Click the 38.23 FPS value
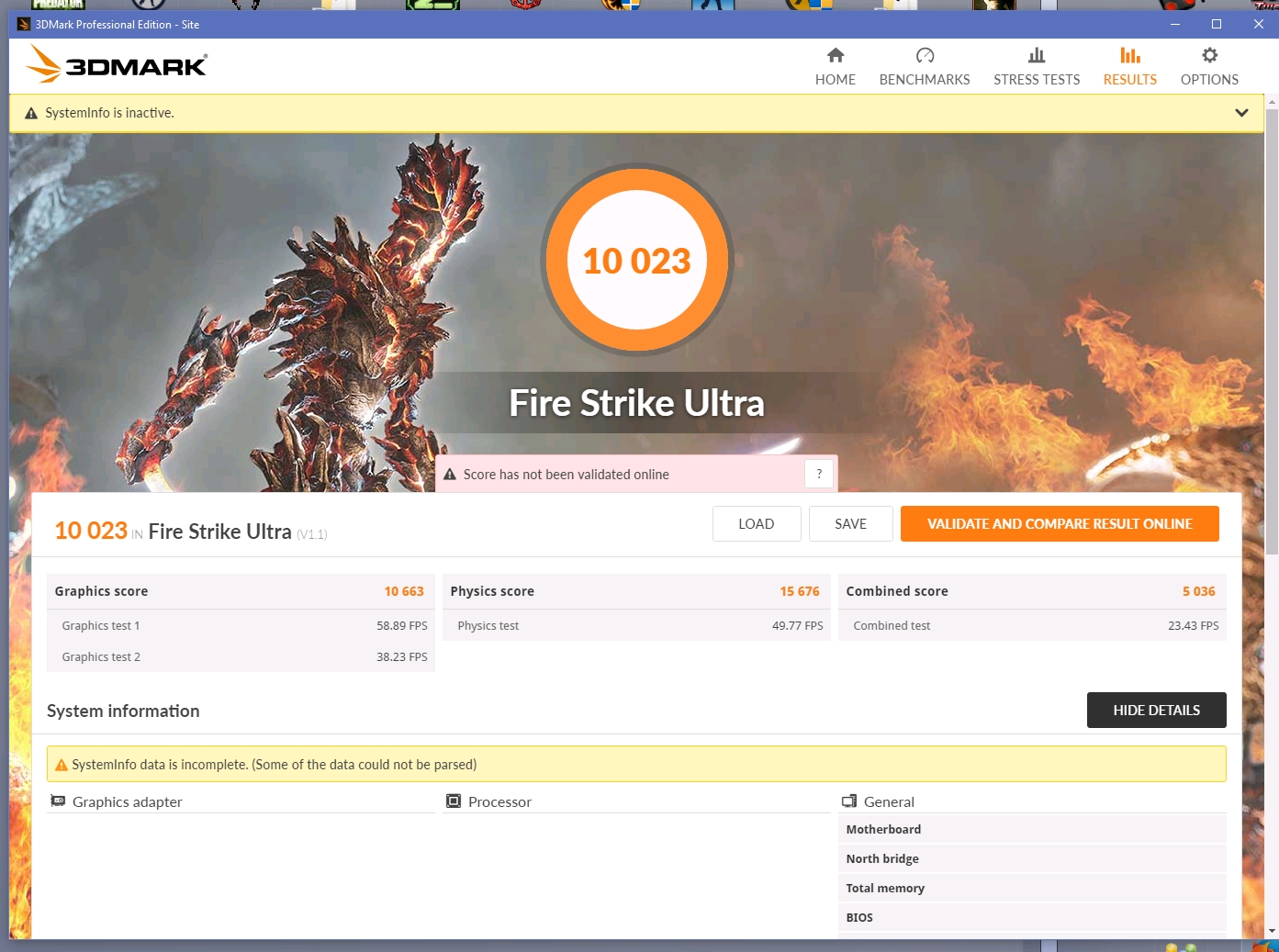The height and width of the screenshot is (952, 1279). tap(402, 656)
